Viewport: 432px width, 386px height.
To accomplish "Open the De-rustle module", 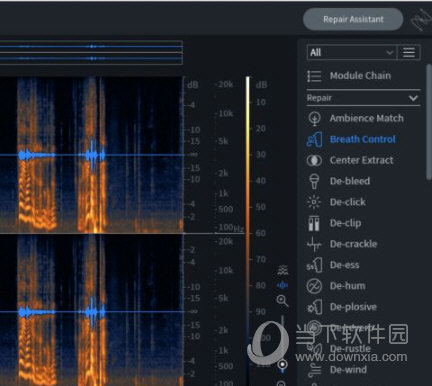I will pyautogui.click(x=339, y=349).
